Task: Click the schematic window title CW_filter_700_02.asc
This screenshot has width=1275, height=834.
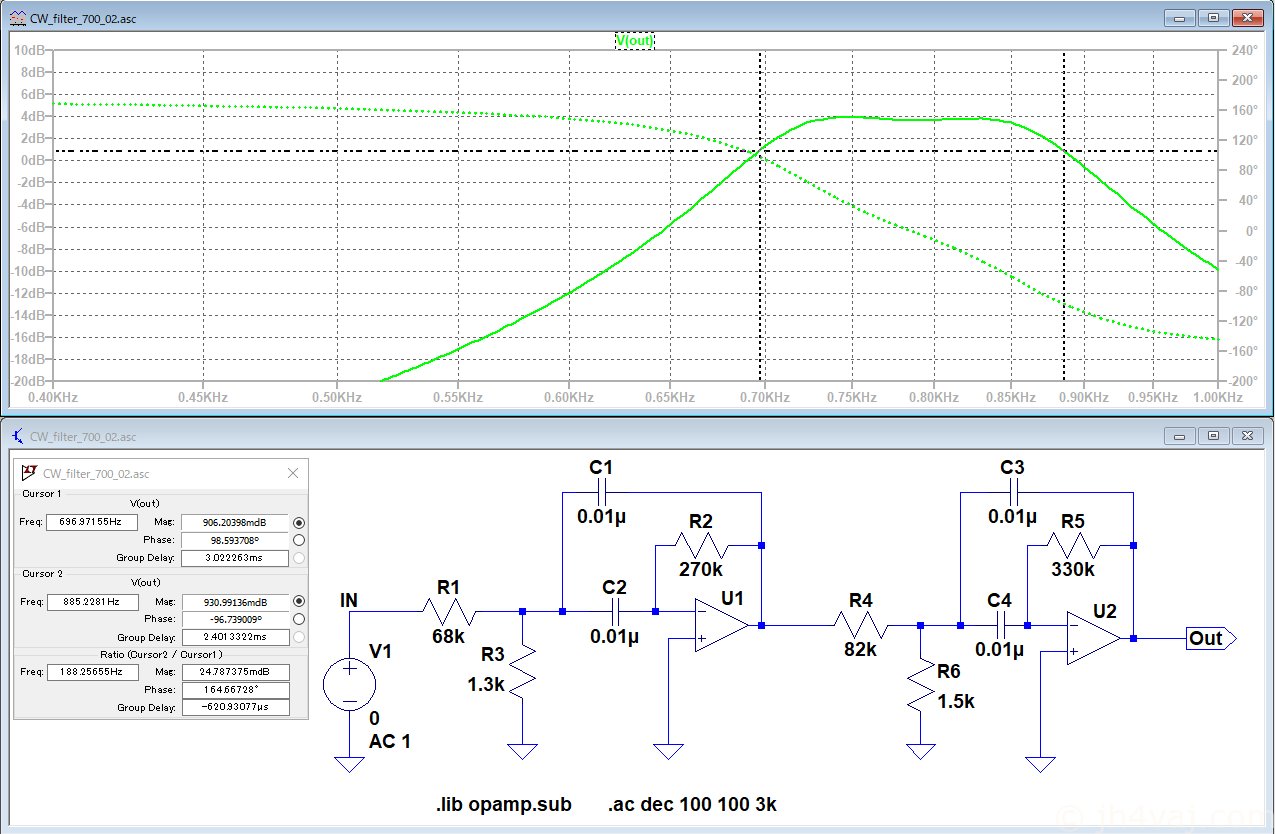Action: click(83, 436)
